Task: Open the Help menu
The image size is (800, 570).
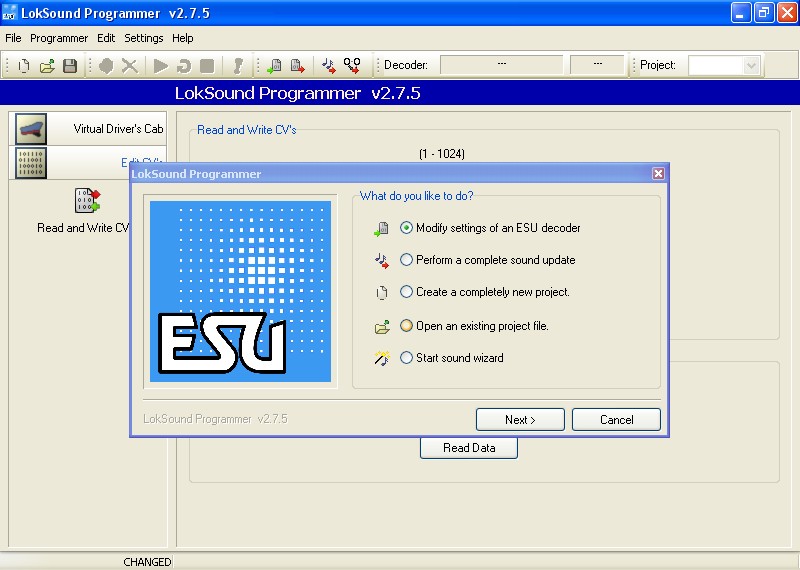Action: click(183, 38)
